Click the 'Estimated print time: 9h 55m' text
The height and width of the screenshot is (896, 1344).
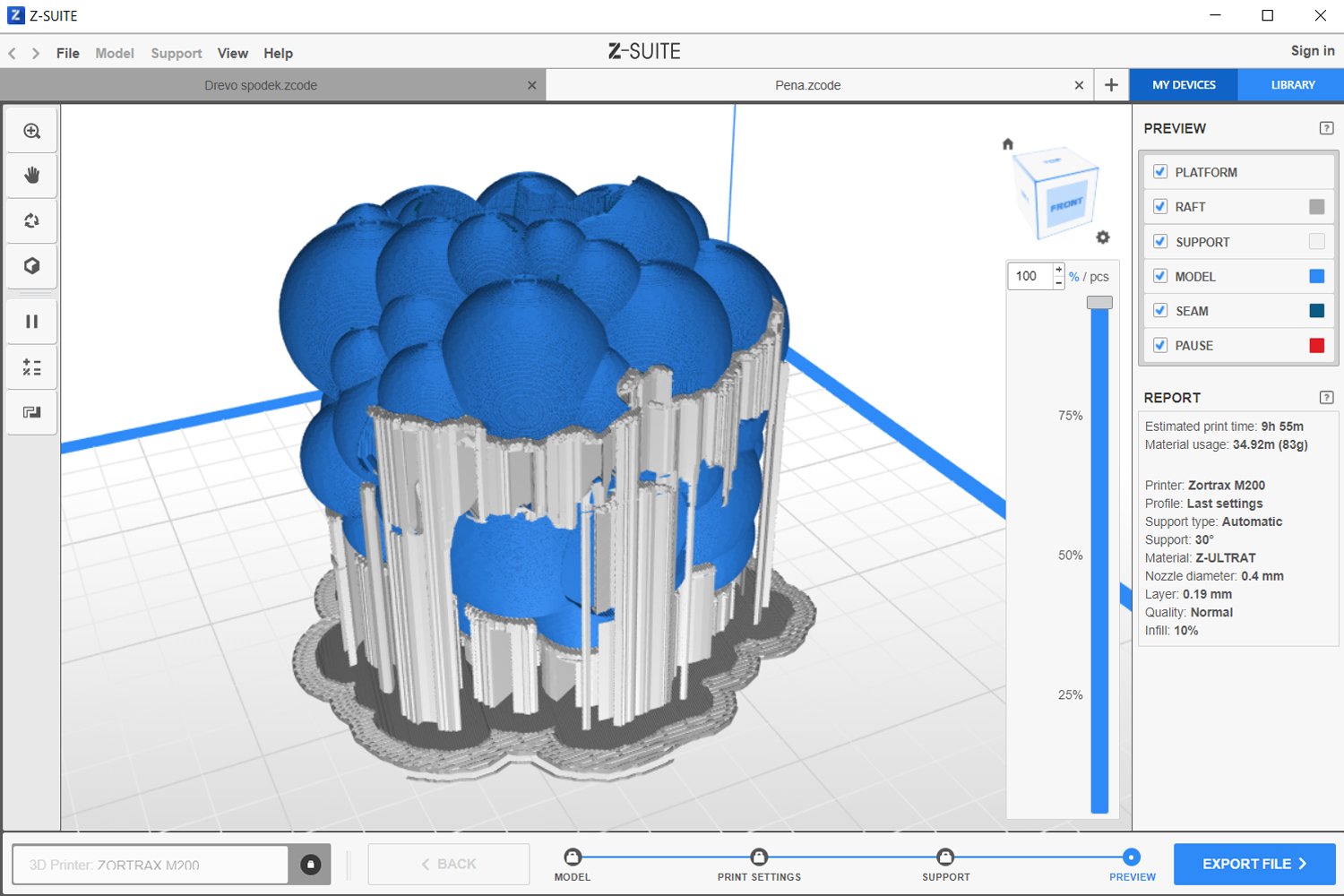pyautogui.click(x=1224, y=426)
